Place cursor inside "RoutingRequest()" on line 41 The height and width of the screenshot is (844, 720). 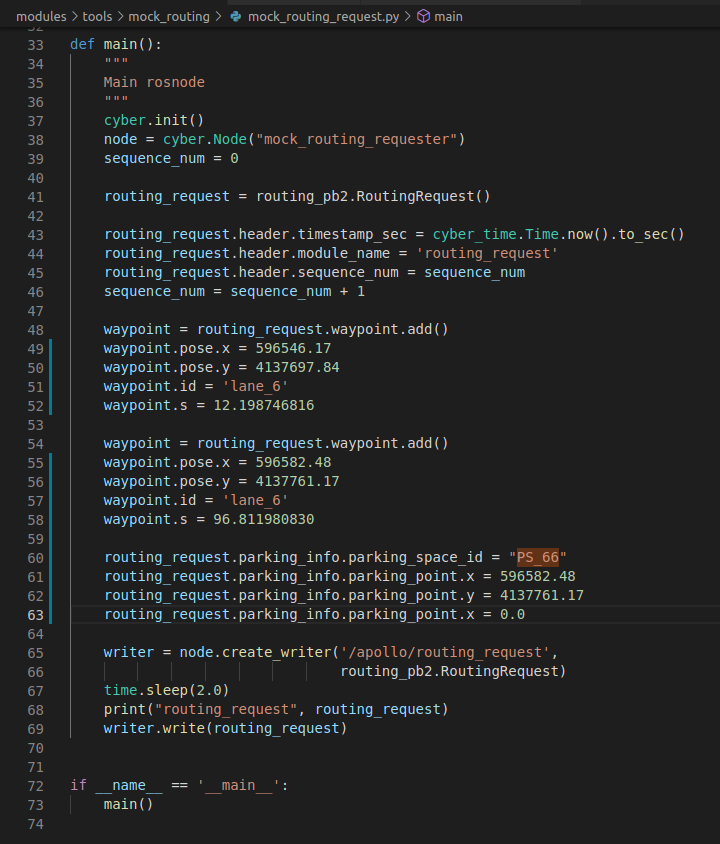[420, 196]
